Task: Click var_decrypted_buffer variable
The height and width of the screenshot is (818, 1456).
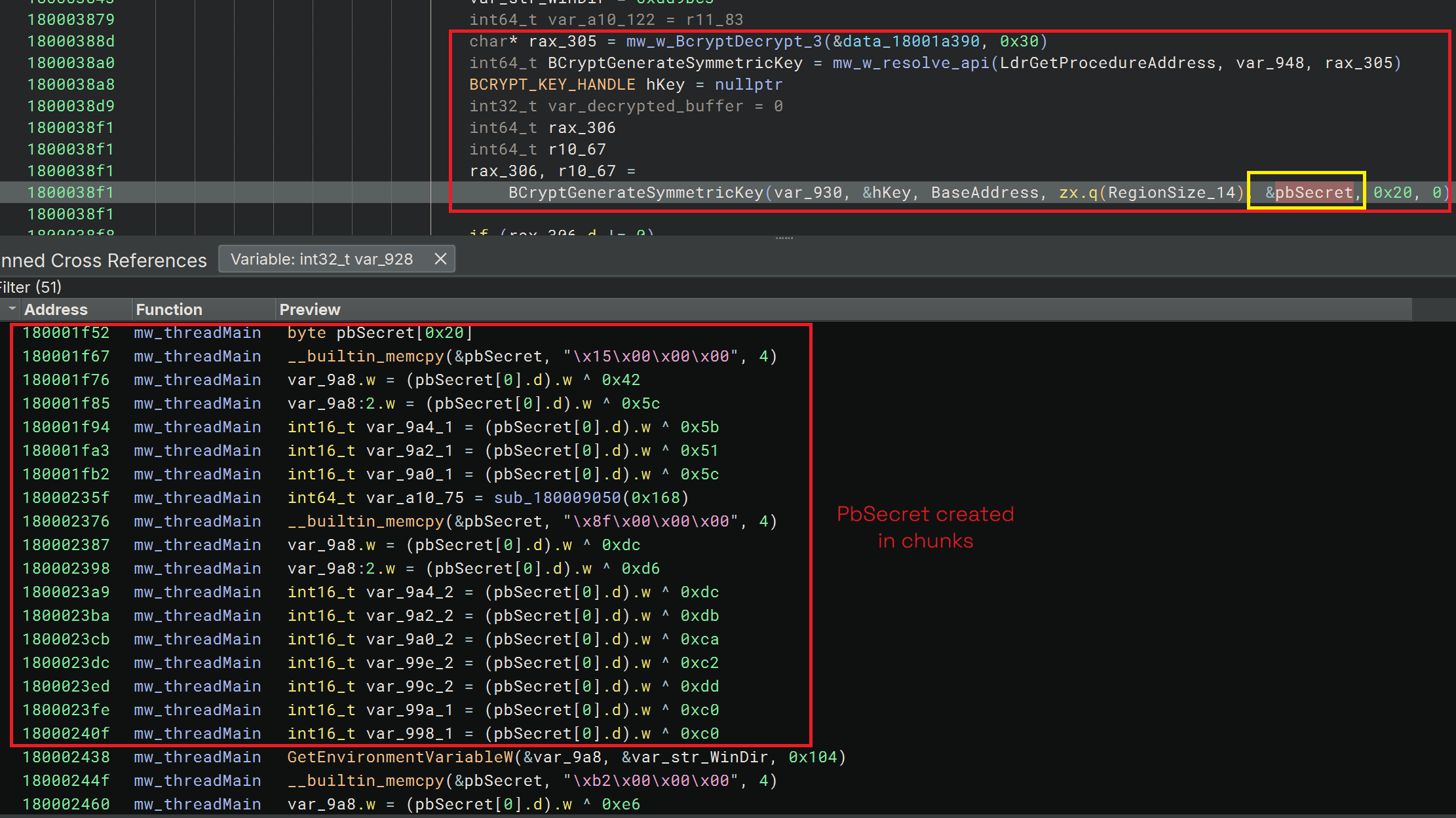Action: point(645,106)
